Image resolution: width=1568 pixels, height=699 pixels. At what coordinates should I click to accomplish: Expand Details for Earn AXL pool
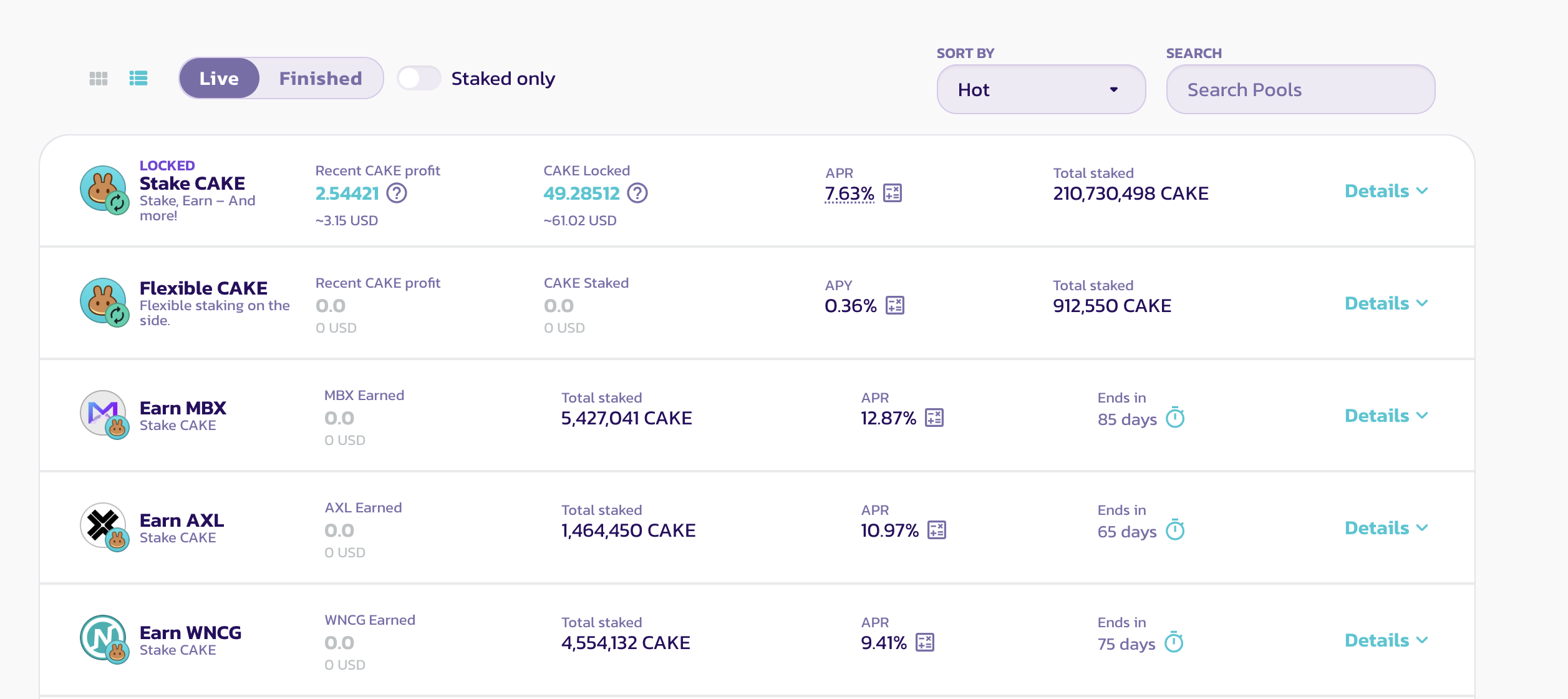click(x=1386, y=528)
